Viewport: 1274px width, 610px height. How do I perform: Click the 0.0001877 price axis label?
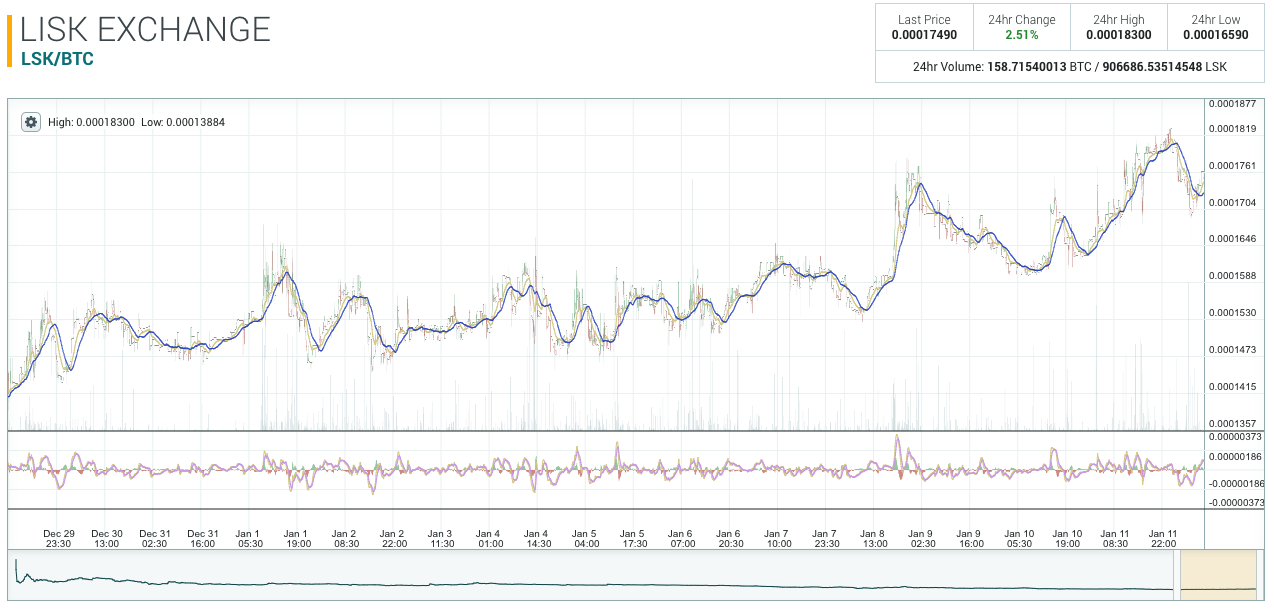(x=1232, y=104)
